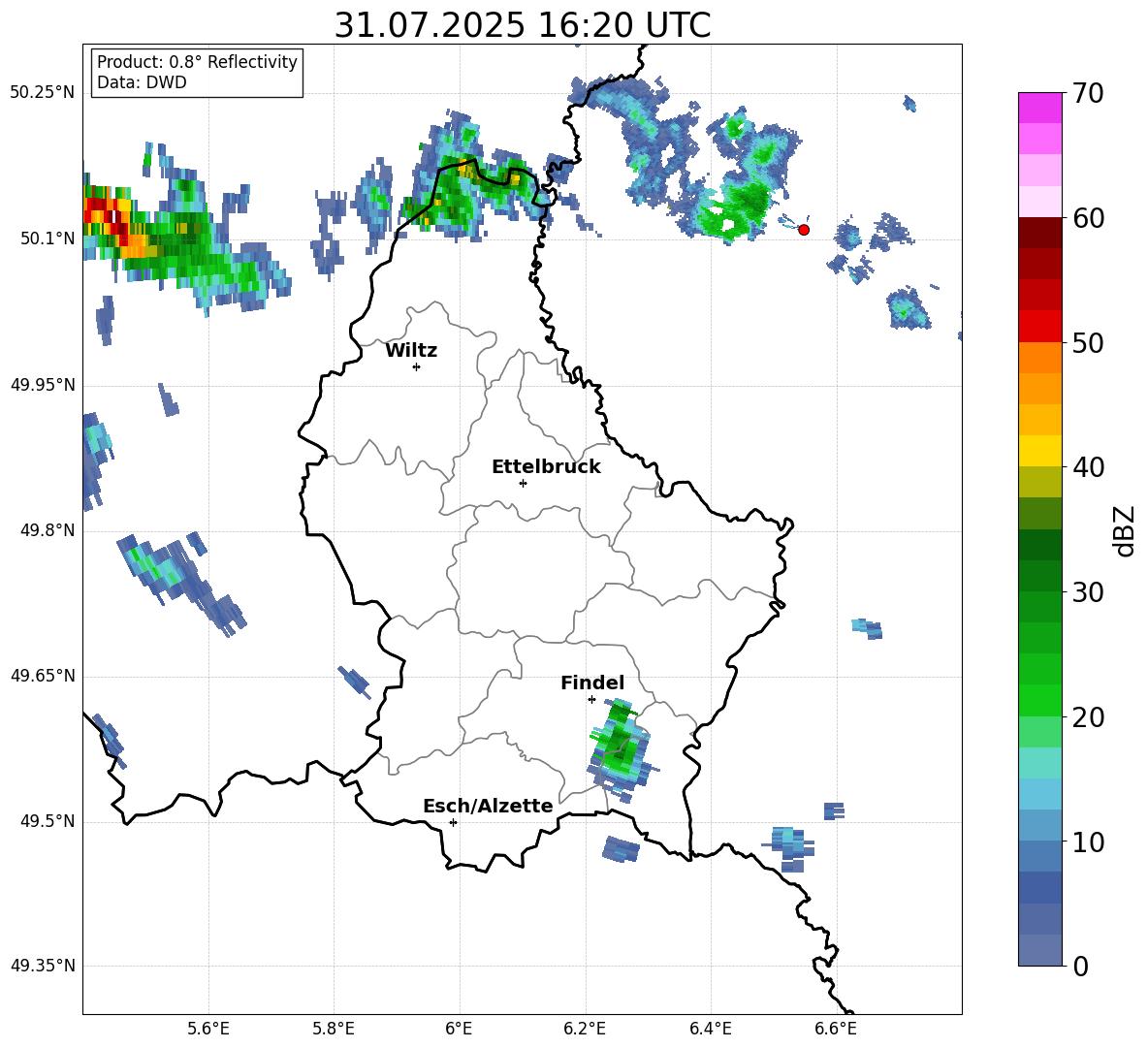The image size is (1148, 1048).
Task: Click the colorbar tick label 70
Action: (x=1087, y=93)
